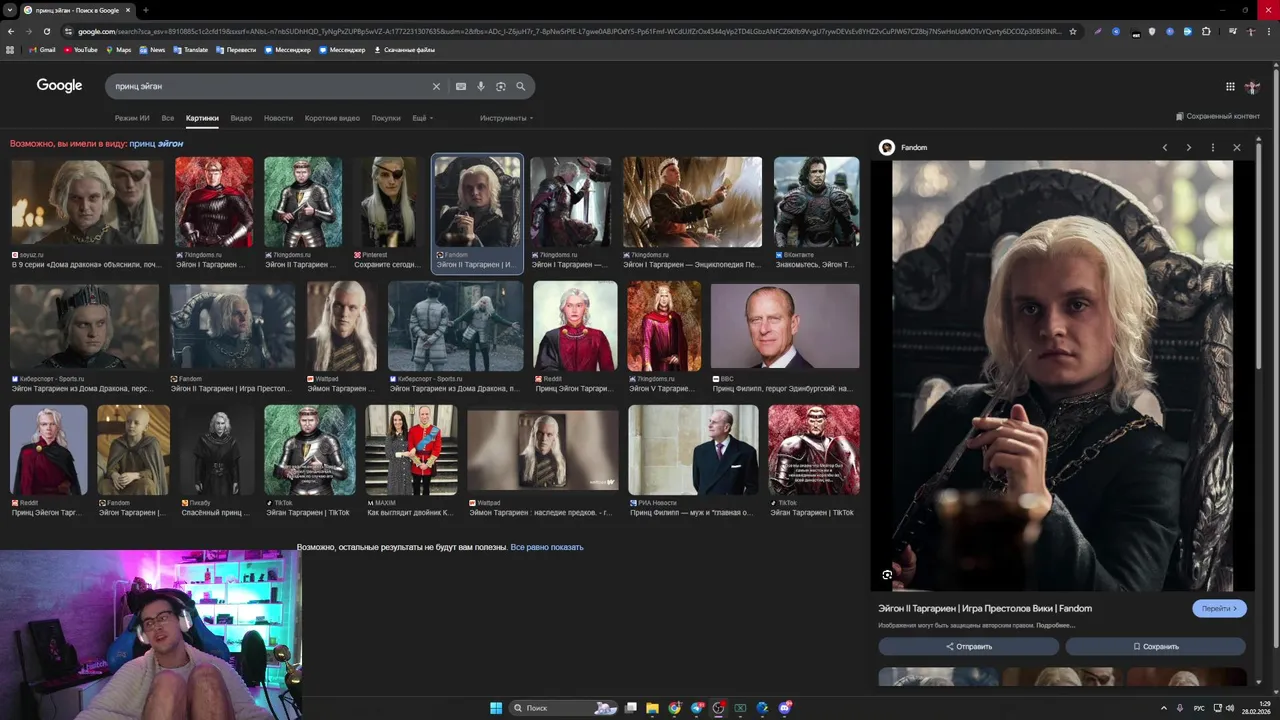
Task: Open Google Lens image search icon
Action: pyautogui.click(x=501, y=86)
